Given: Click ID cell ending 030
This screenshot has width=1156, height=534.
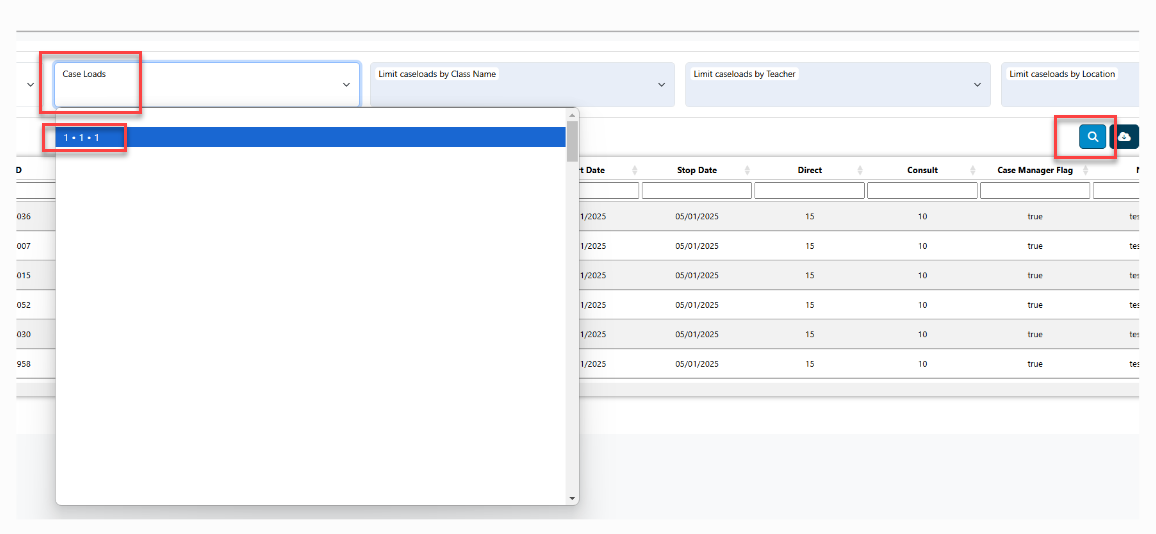Looking at the screenshot, I should click(23, 334).
